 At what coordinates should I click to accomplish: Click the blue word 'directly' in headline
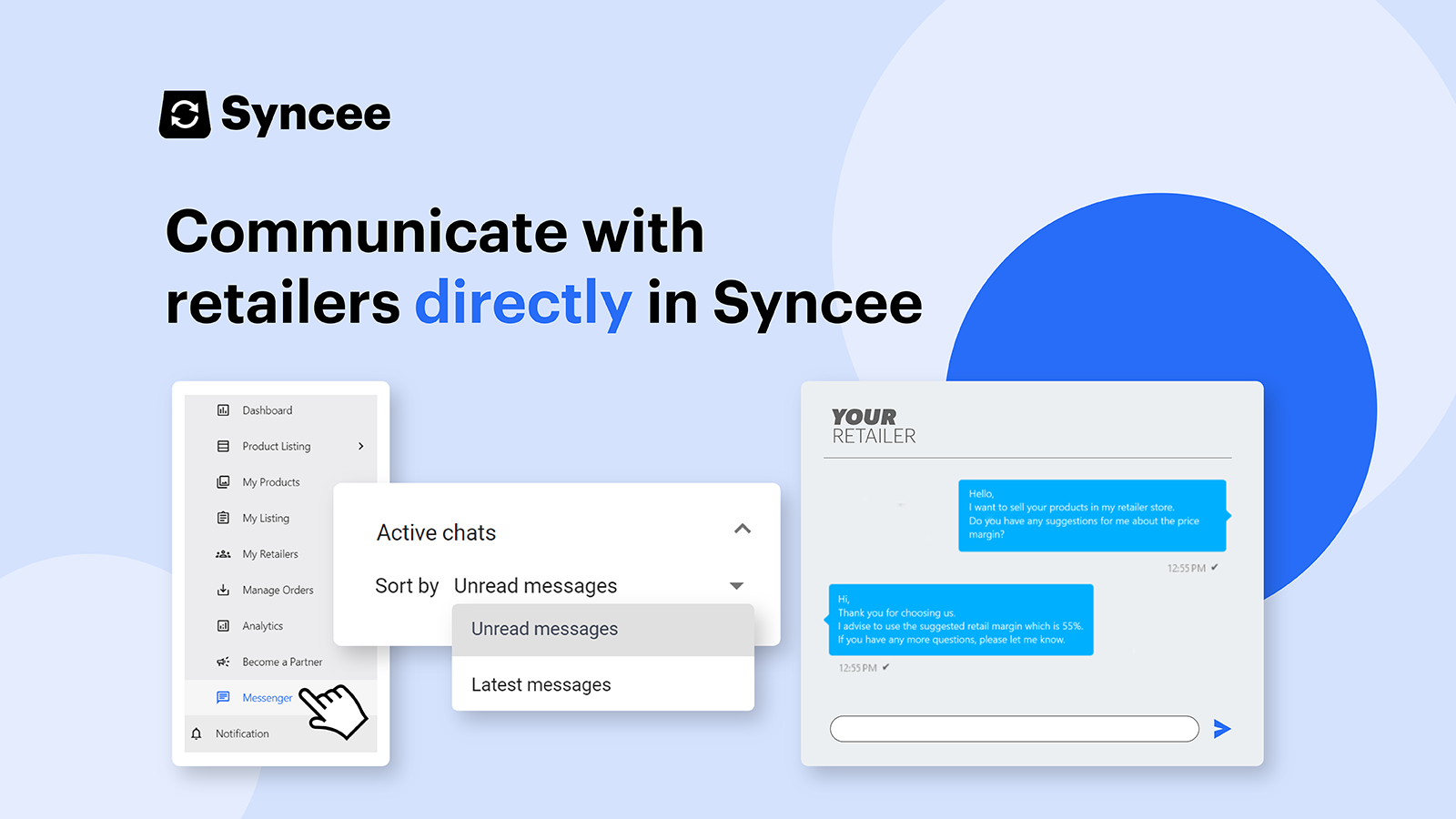point(523,303)
